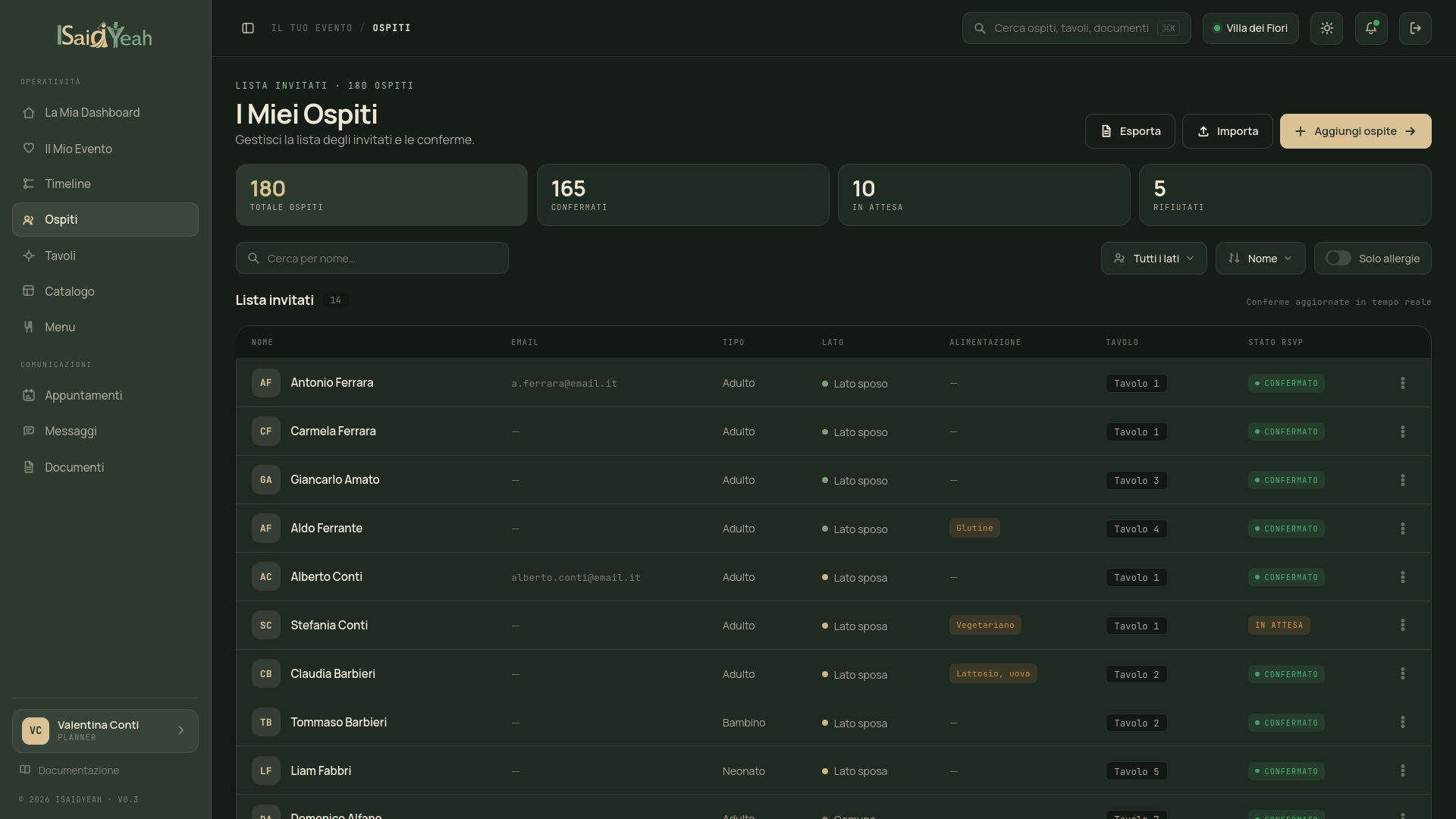Open the Timeline page
Image resolution: width=1456 pixels, height=819 pixels.
(x=105, y=184)
